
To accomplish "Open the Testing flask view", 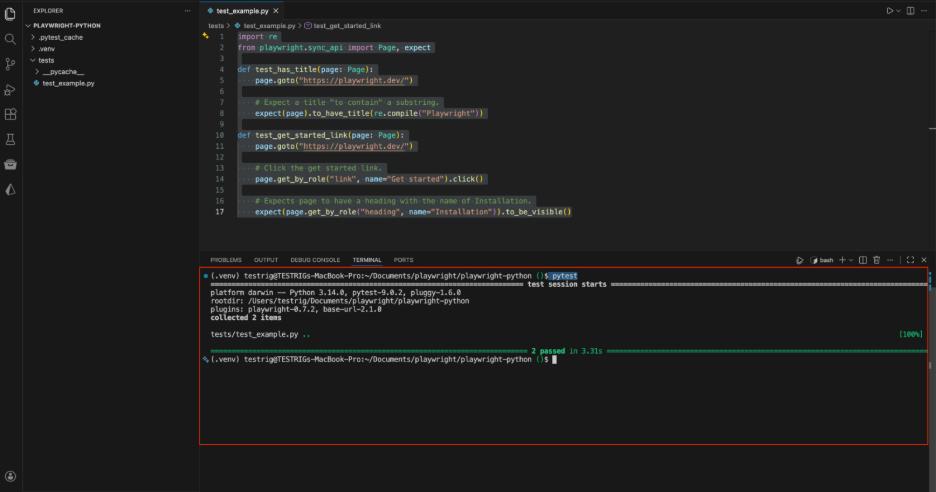I will click(x=11, y=139).
